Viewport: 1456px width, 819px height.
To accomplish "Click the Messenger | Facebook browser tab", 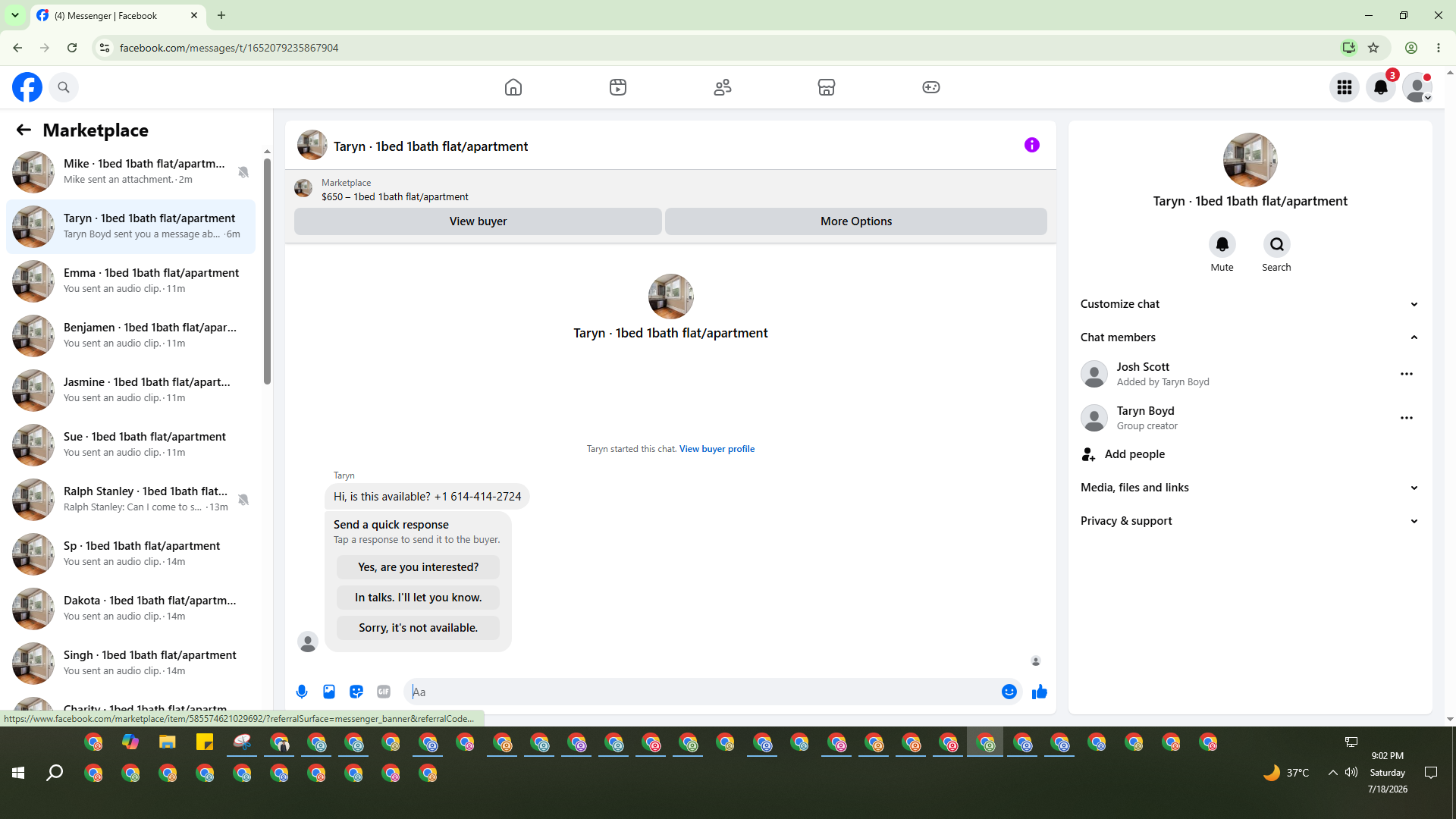I will (x=118, y=15).
